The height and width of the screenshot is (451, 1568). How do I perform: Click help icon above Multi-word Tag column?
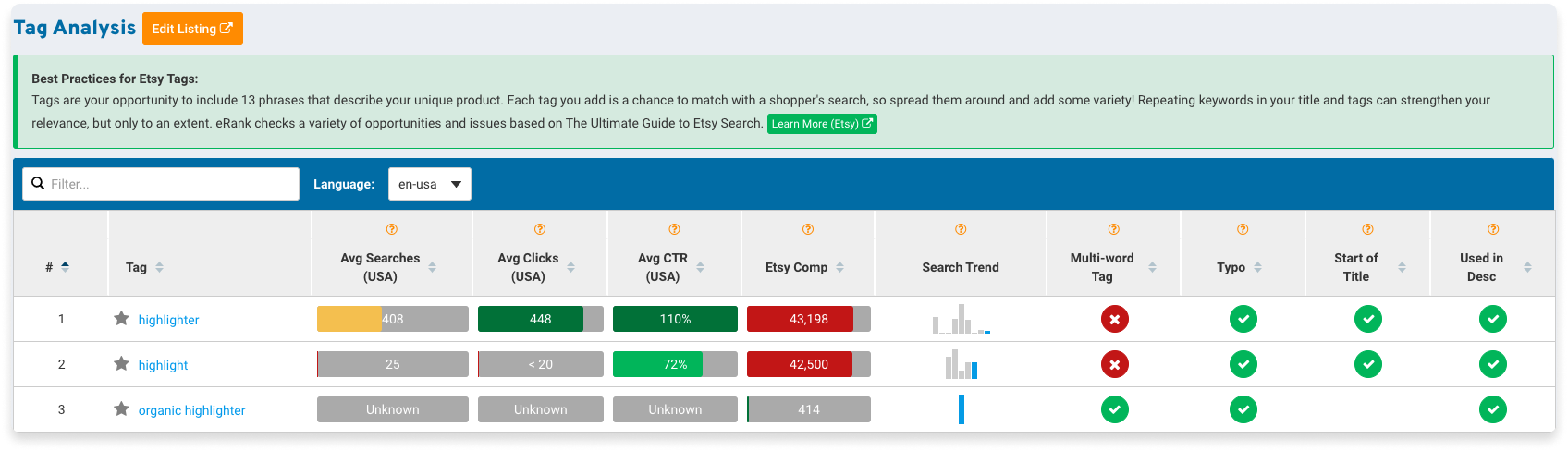1113,229
